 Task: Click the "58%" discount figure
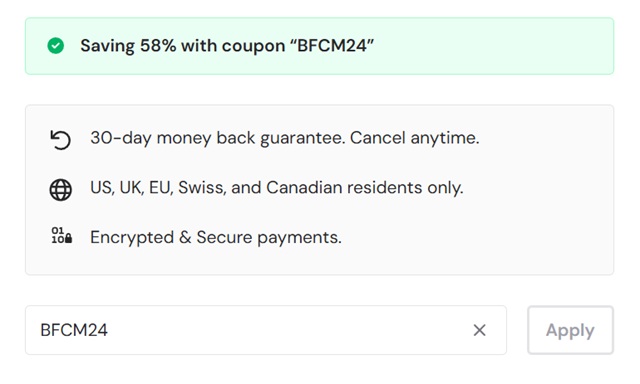click(x=158, y=46)
